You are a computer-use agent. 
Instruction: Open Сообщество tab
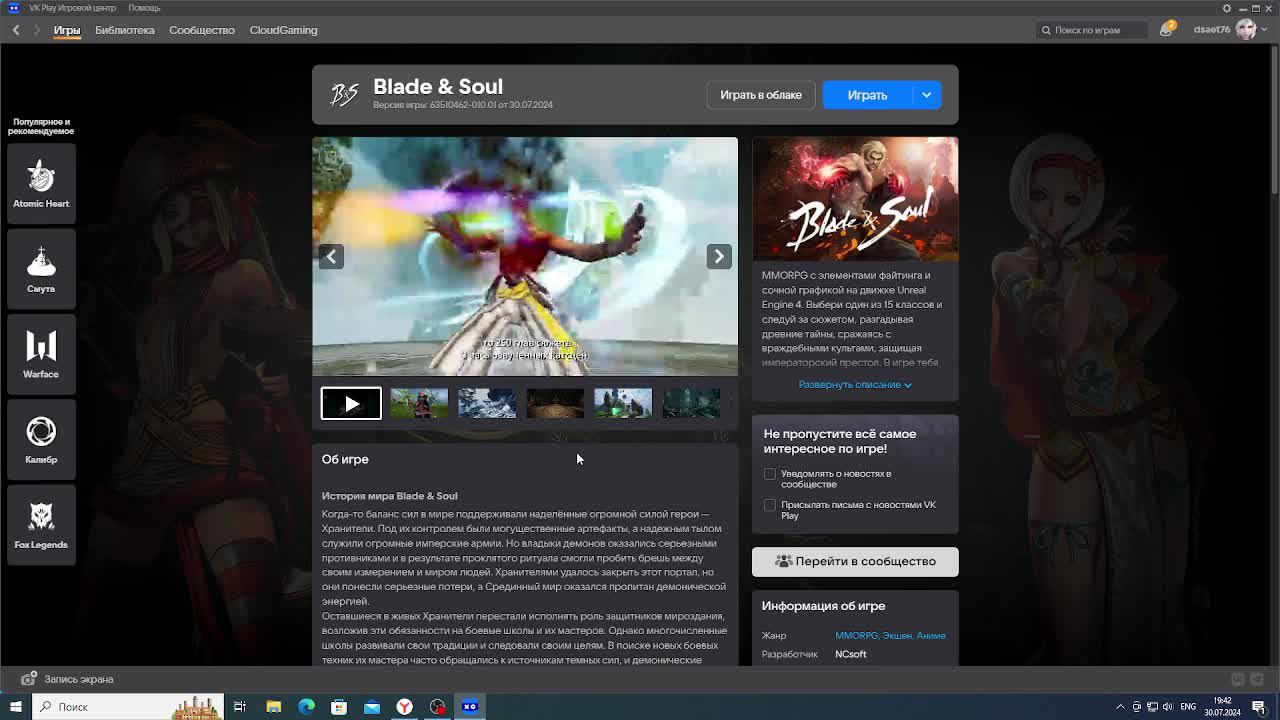coord(202,30)
